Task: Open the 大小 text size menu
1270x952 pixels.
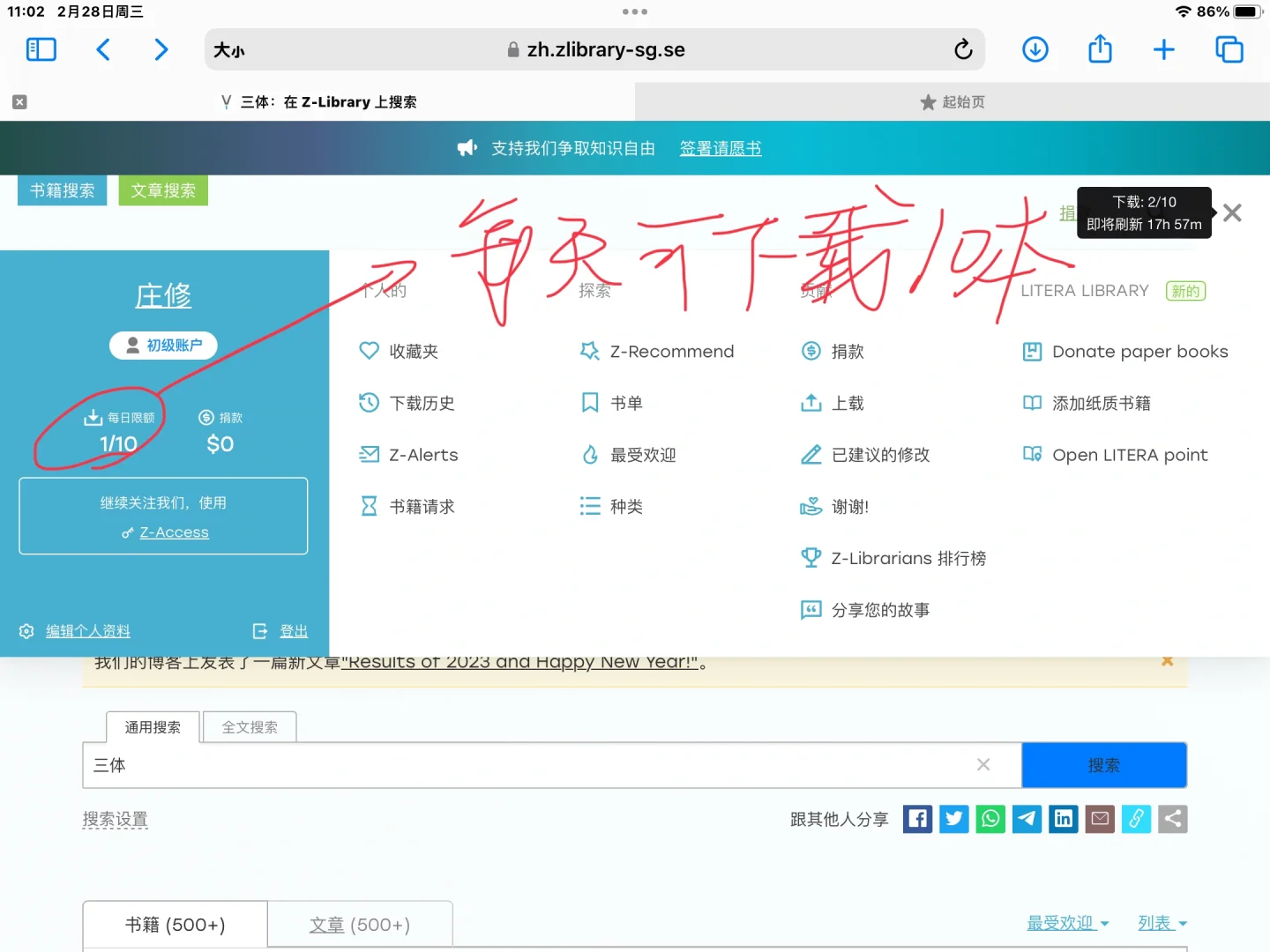Action: coord(229,50)
